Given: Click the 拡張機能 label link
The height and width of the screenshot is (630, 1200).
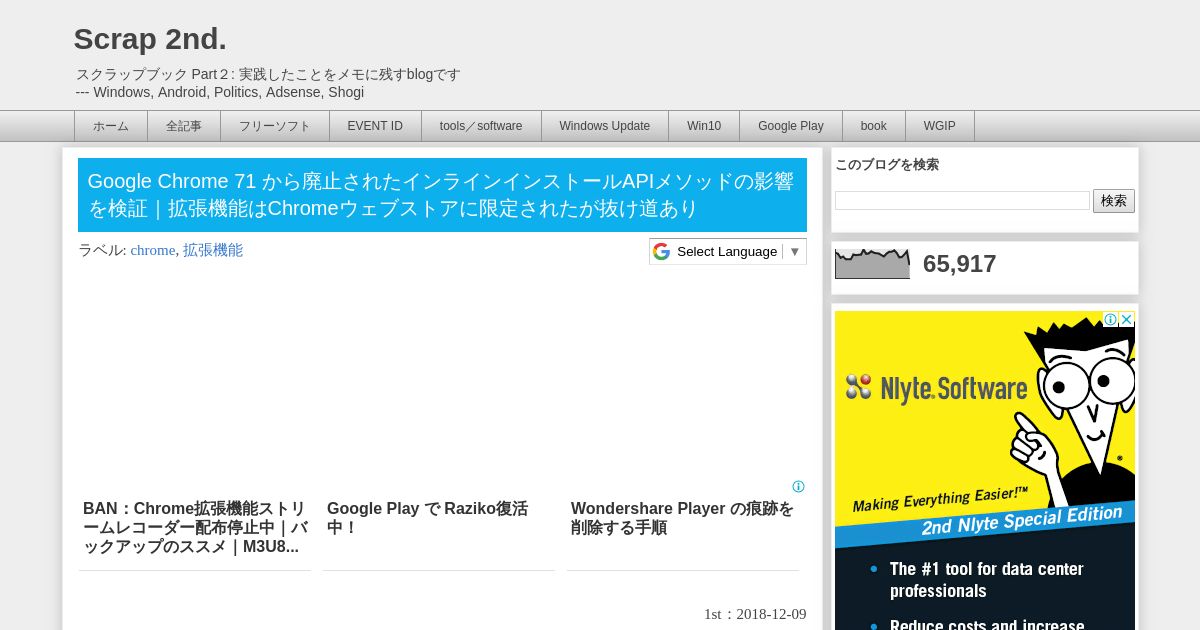Looking at the screenshot, I should click(213, 250).
